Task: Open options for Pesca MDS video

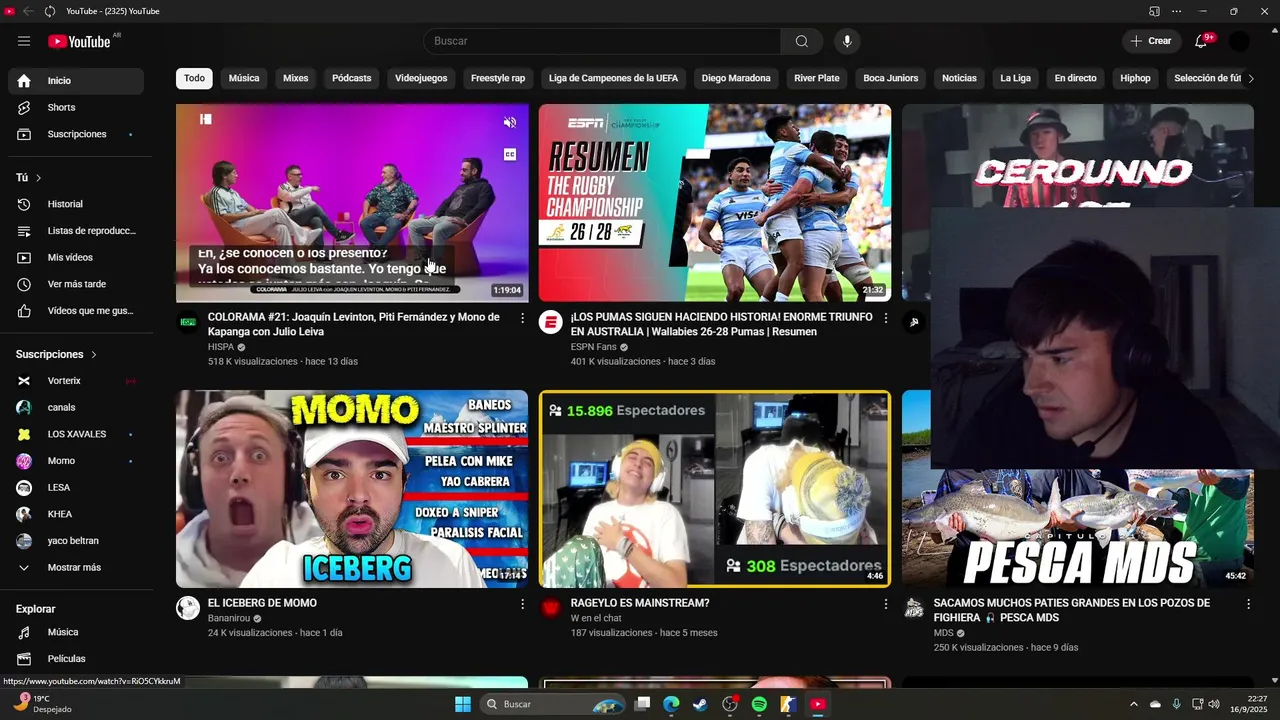Action: tap(1248, 604)
